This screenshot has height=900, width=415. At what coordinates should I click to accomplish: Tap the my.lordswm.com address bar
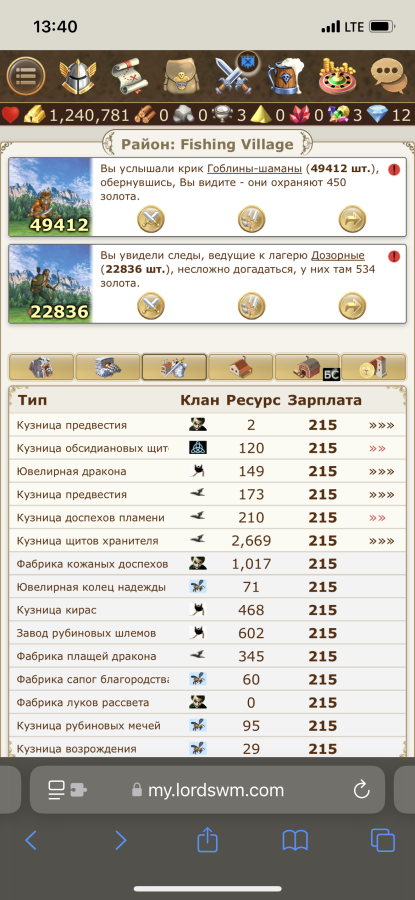207,790
